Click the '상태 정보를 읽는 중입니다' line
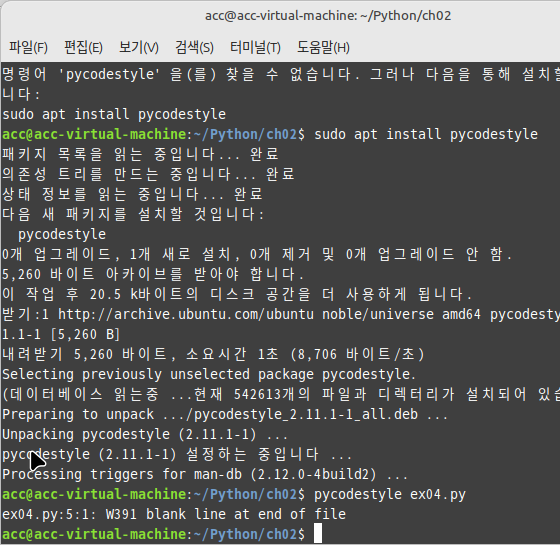Image resolution: width=560 pixels, height=545 pixels. pos(132,194)
